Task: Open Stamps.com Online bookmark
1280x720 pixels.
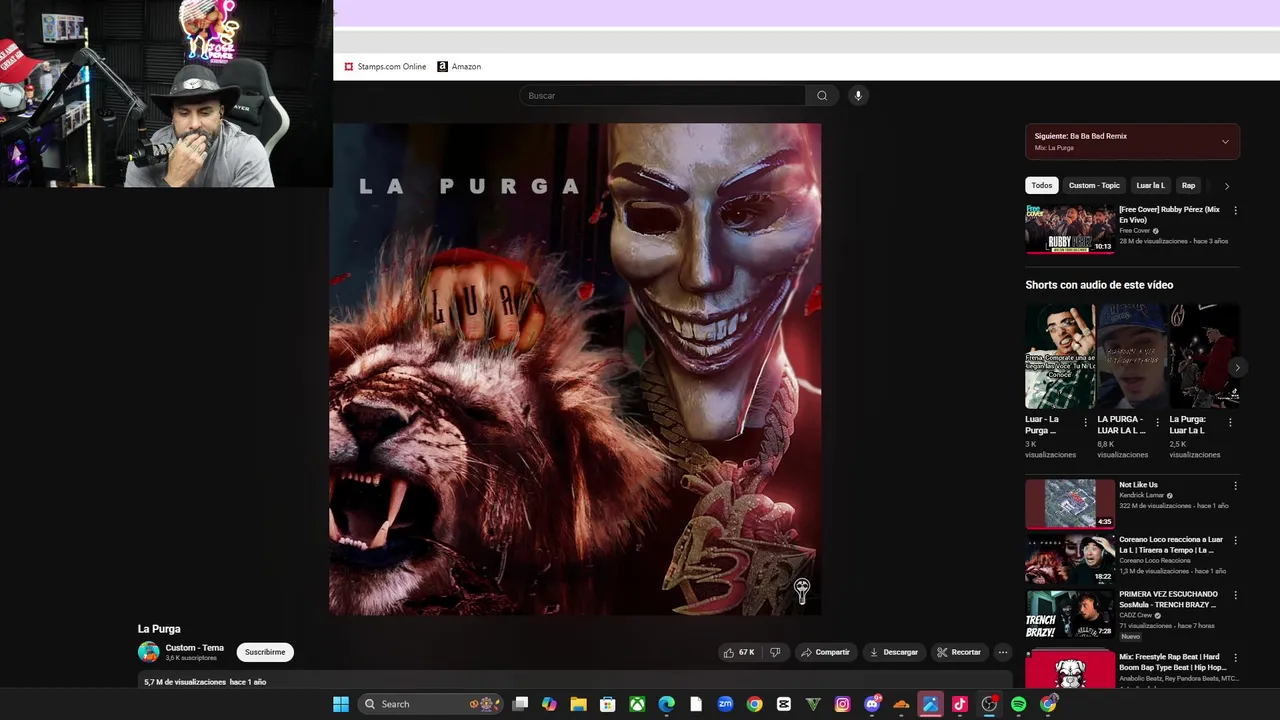Action: click(385, 67)
